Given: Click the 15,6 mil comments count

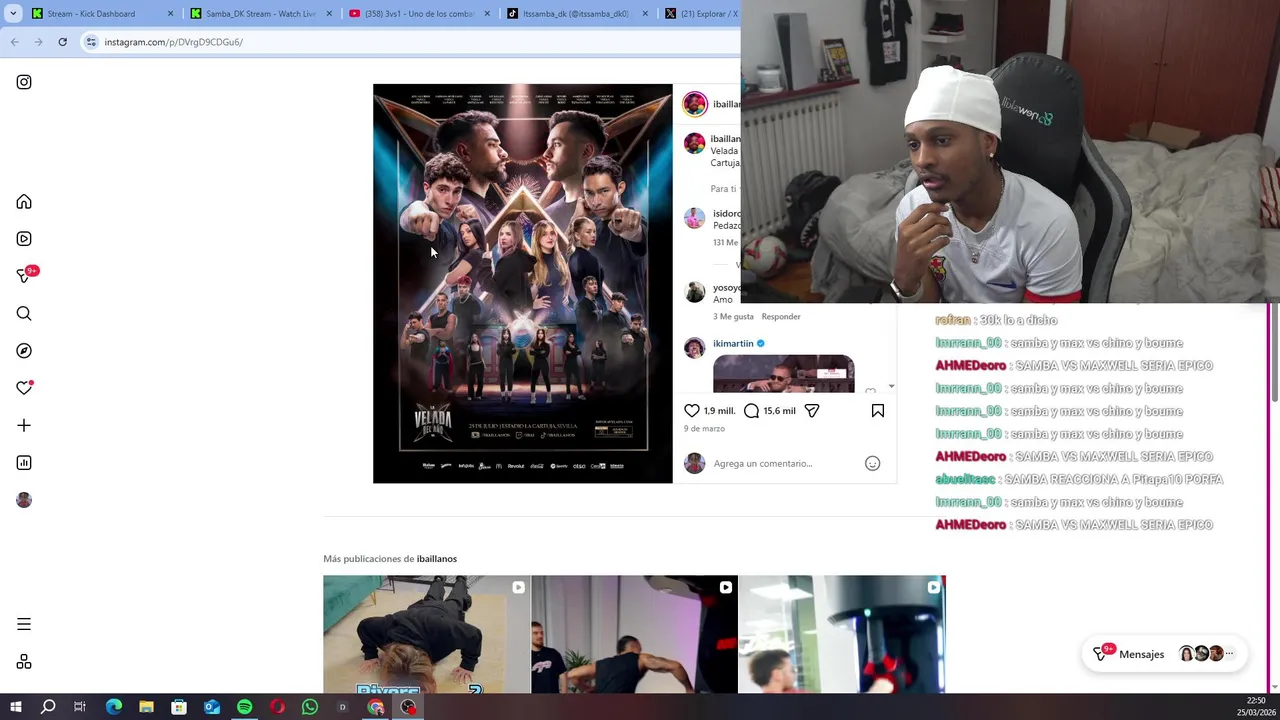Looking at the screenshot, I should tap(779, 411).
